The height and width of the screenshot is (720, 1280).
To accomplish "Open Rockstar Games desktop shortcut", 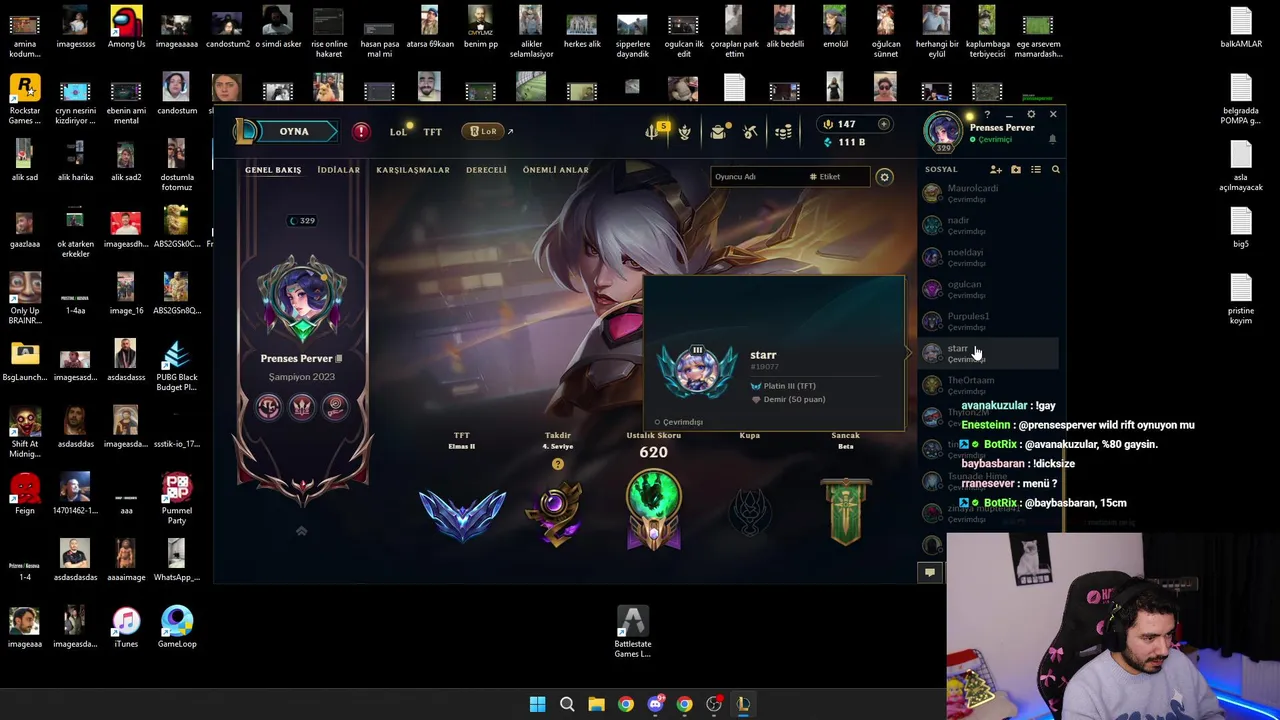I will tap(25, 99).
